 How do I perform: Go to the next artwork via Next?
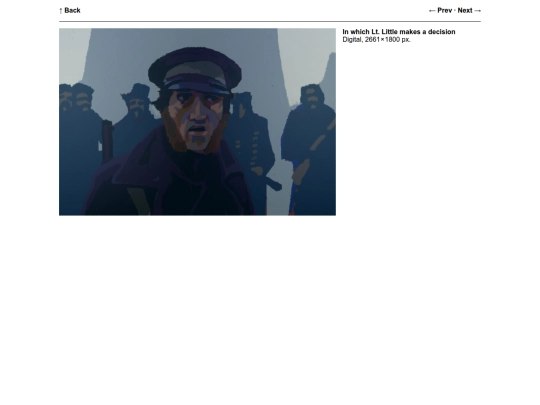pyautogui.click(x=469, y=10)
